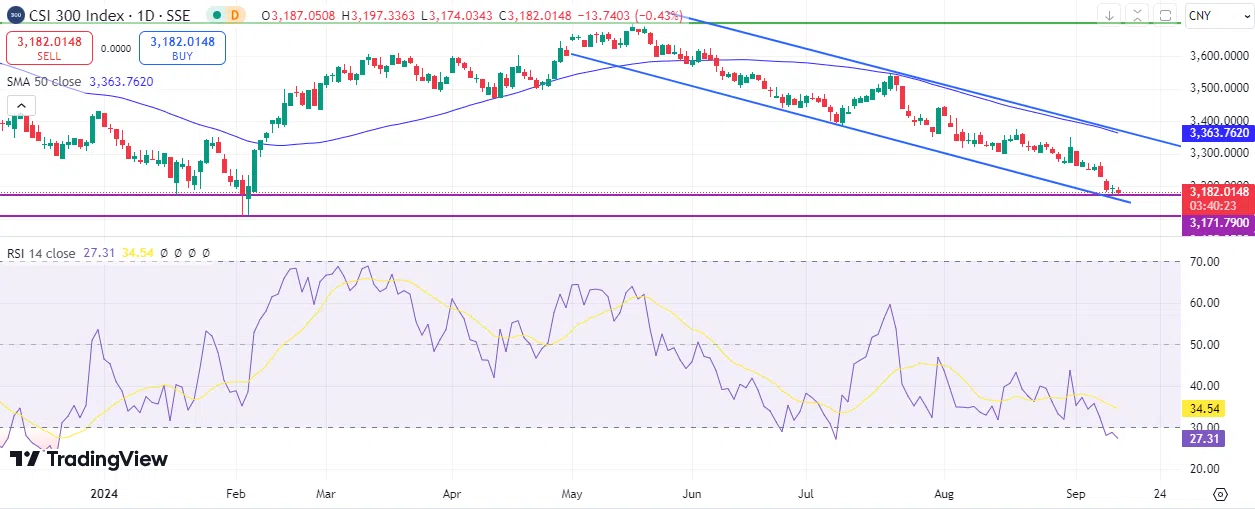Click the yellow 34.54 RSI-MA axis label

tap(1203, 409)
